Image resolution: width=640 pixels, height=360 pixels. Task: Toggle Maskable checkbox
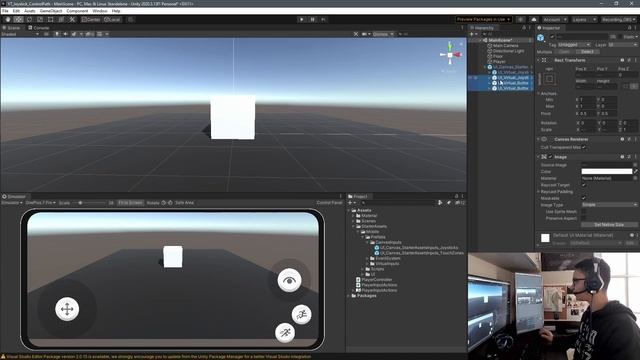click(584, 198)
